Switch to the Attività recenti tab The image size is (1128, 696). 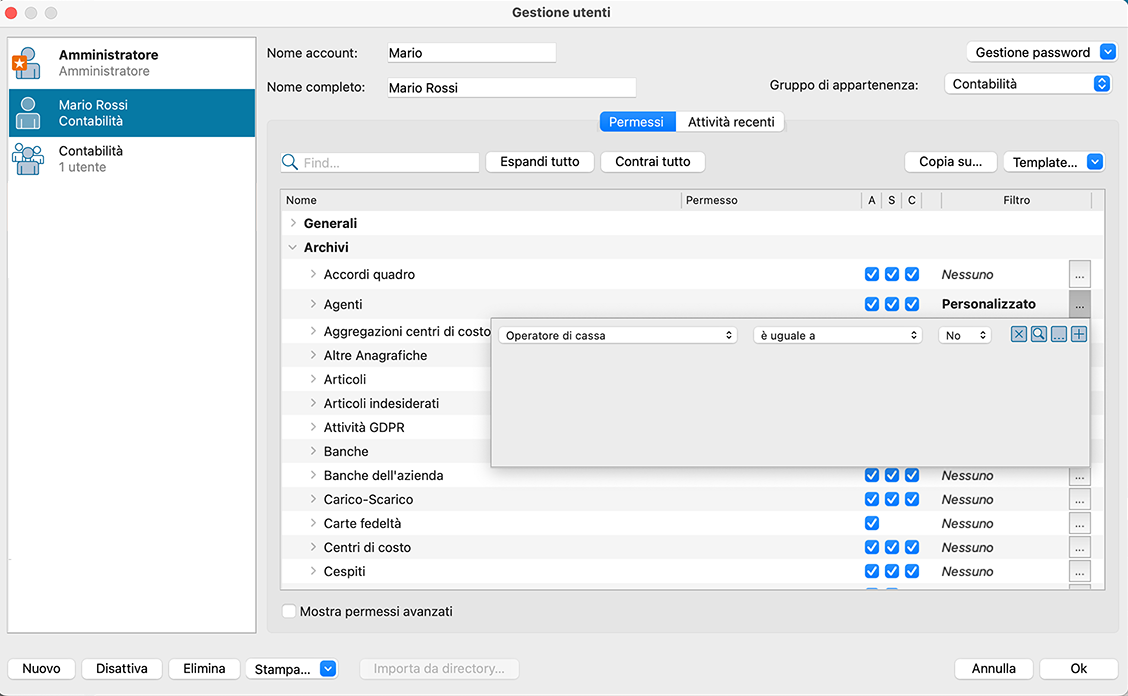point(731,122)
